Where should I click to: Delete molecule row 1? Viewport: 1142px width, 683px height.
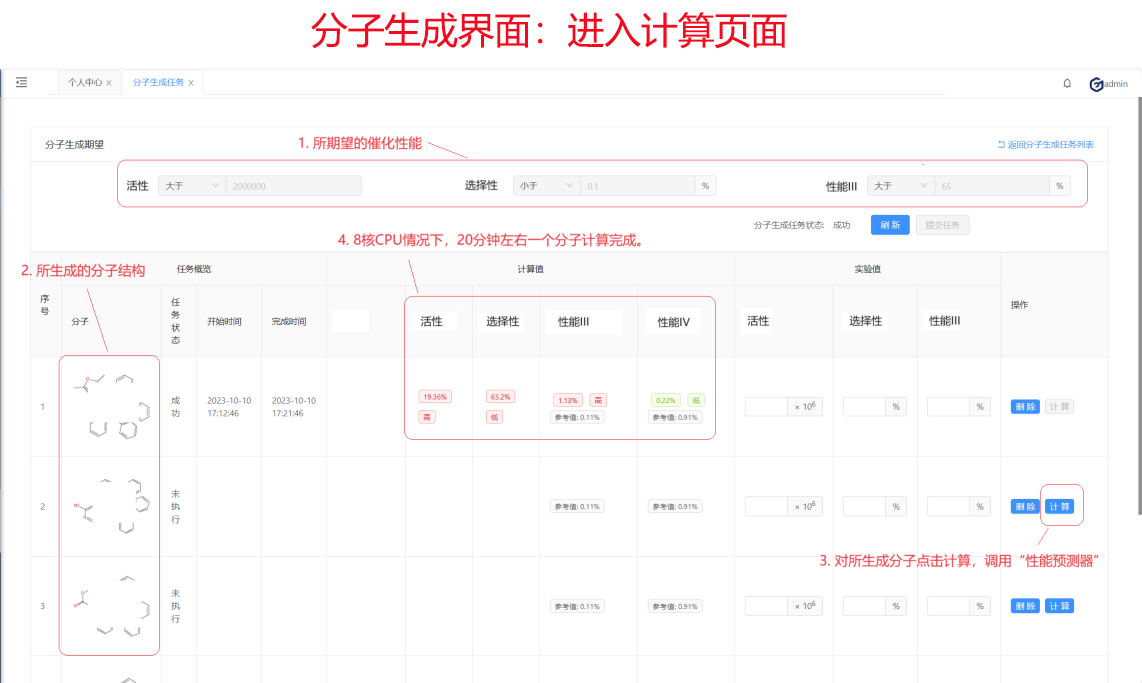1025,407
